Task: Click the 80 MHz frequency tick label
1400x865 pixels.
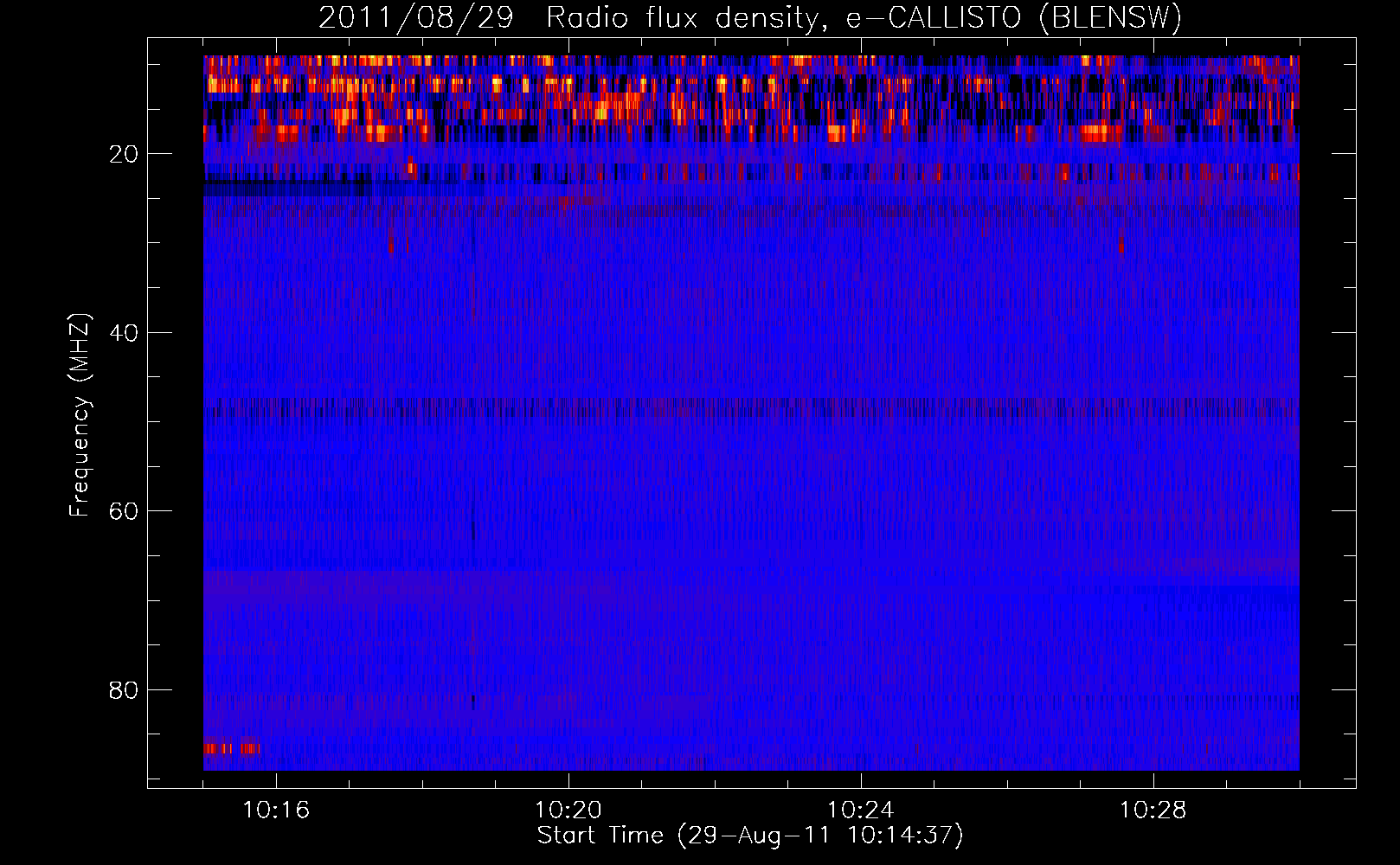Action: click(124, 690)
